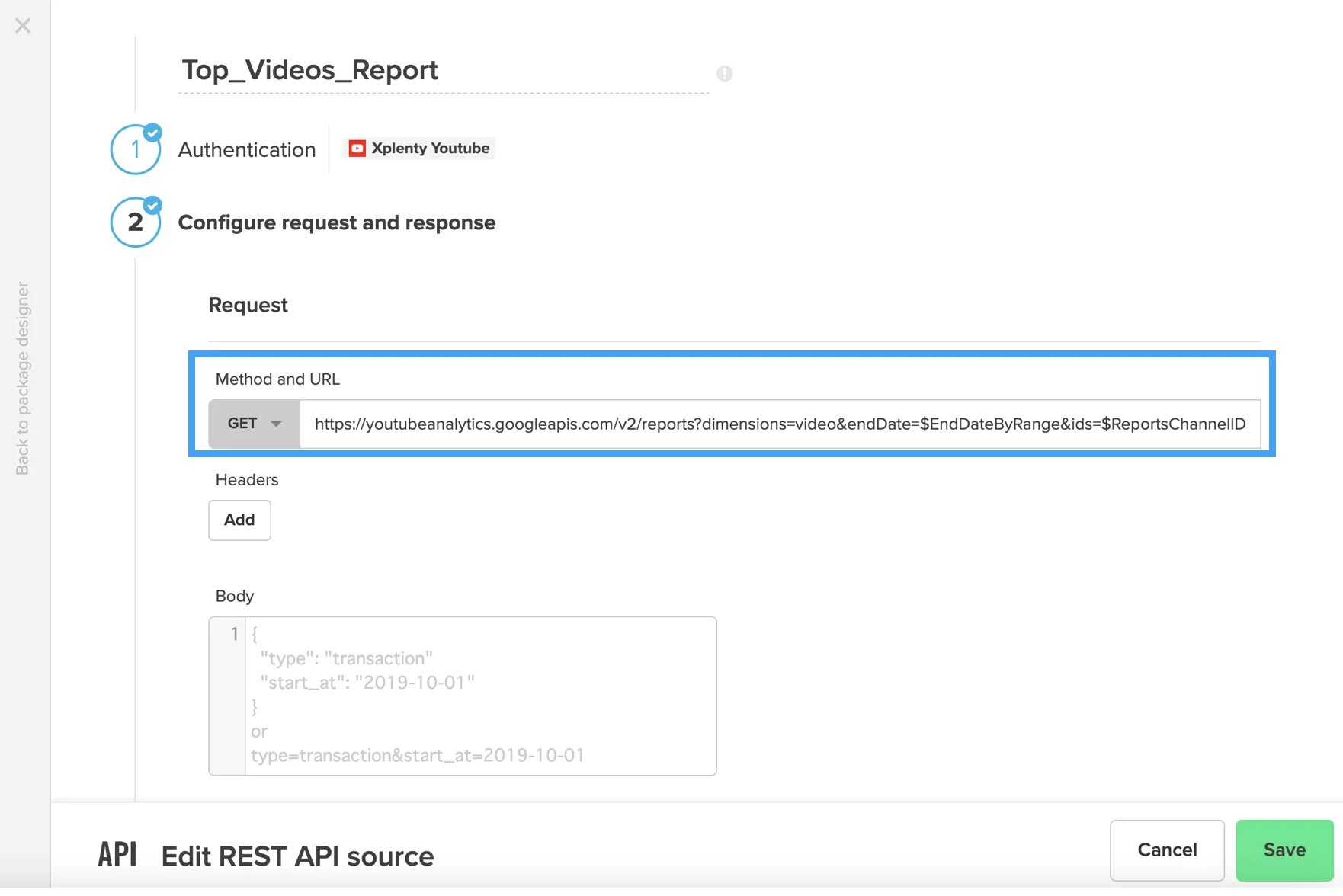Screen dimensions: 1343x896
Task: Click into the request URL field
Action: tap(780, 424)
